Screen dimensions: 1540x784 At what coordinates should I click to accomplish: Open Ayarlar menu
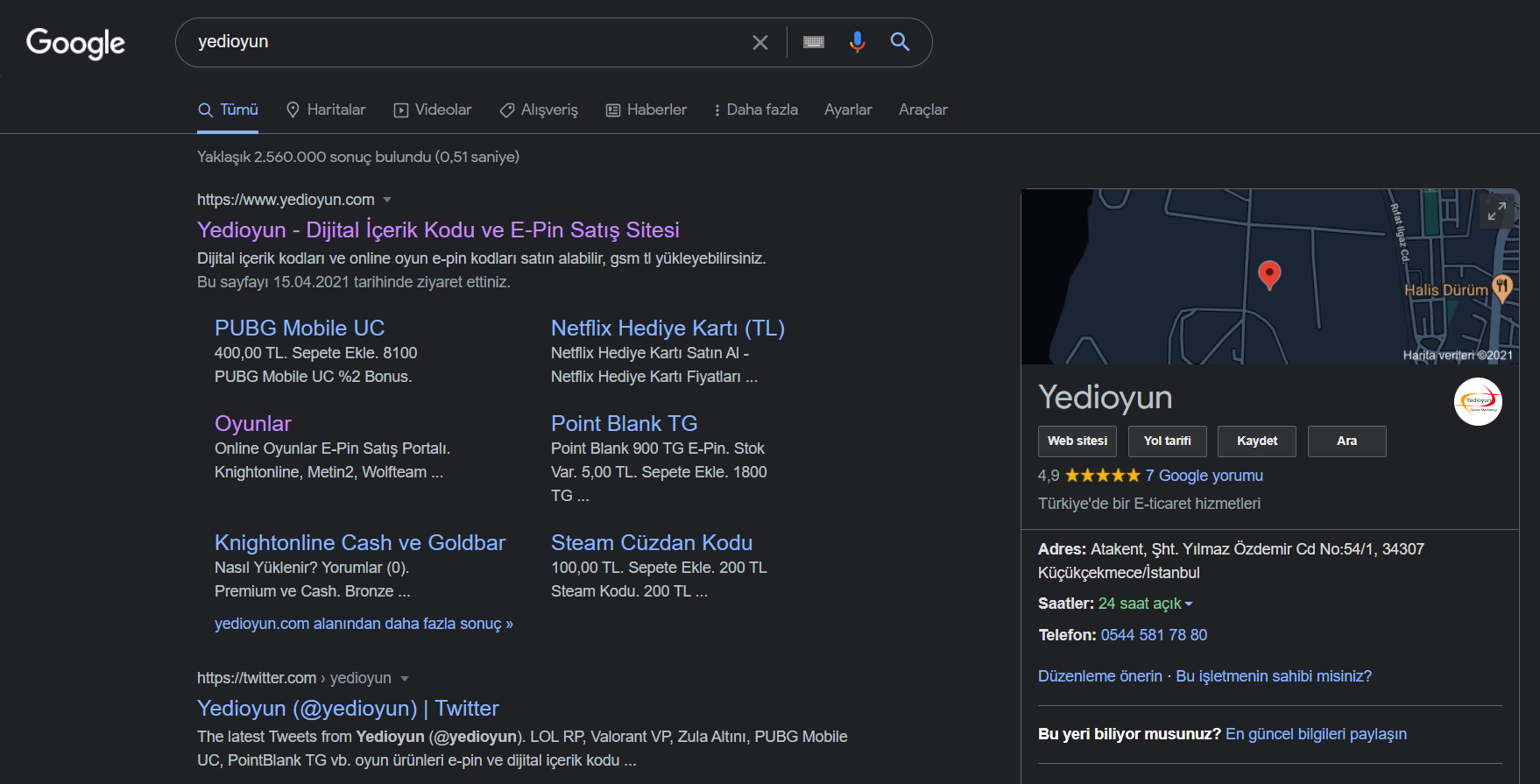(848, 109)
